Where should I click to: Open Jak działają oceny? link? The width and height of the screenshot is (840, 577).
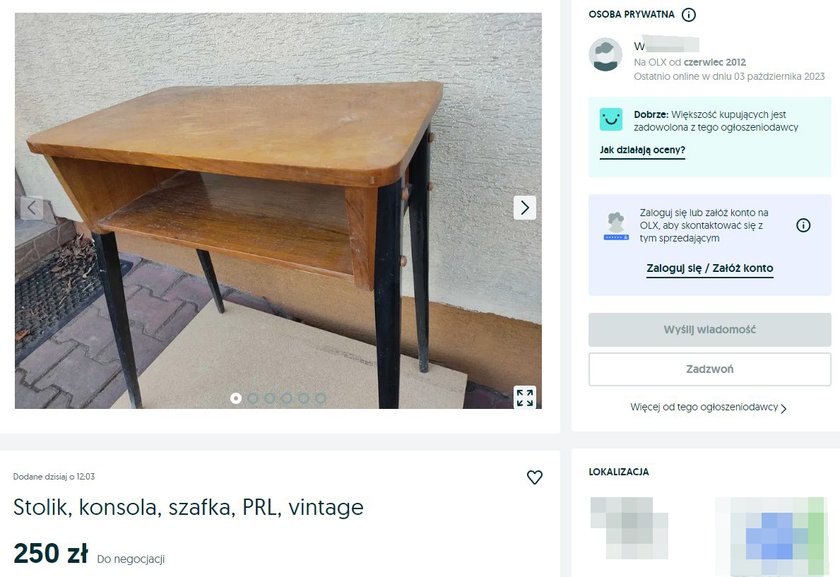pyautogui.click(x=642, y=150)
